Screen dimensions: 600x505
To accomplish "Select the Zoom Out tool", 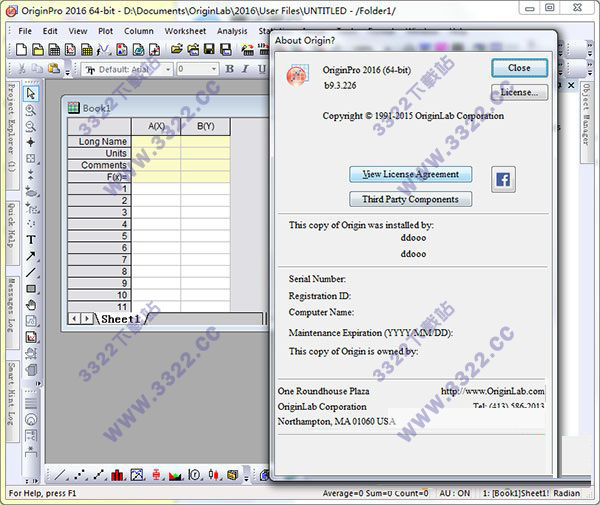I will 31,126.
